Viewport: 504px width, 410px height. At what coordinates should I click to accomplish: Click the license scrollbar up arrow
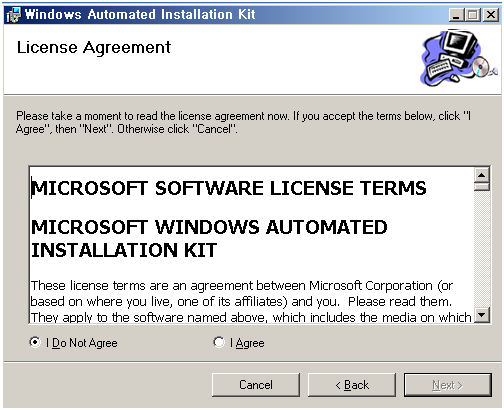pos(481,175)
